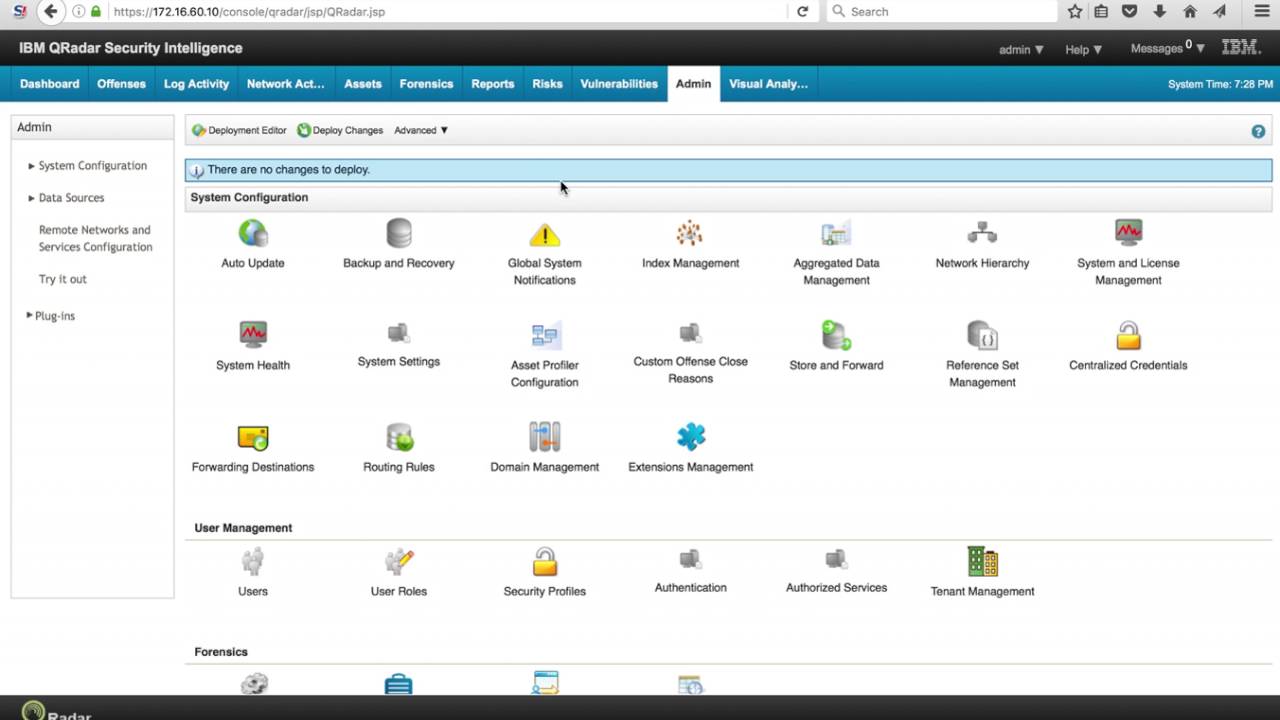Open System Settings

tap(399, 345)
